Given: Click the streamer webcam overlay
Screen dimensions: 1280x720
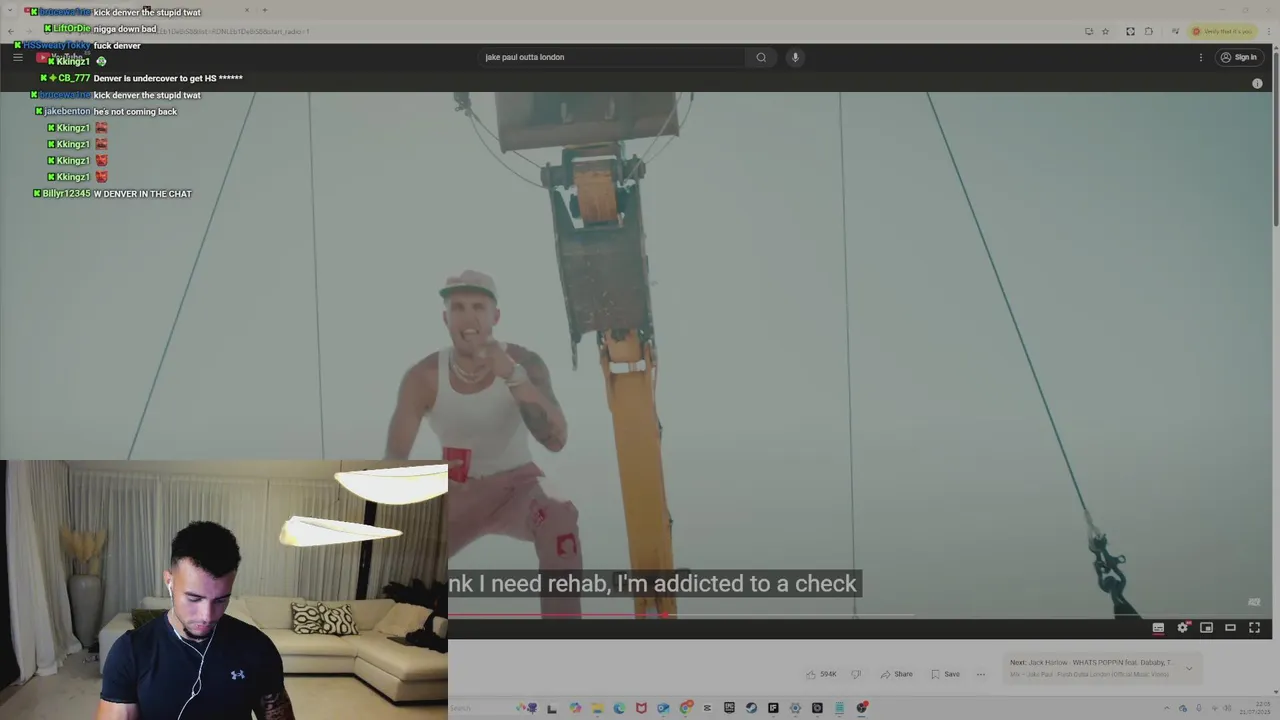Looking at the screenshot, I should pyautogui.click(x=224, y=590).
